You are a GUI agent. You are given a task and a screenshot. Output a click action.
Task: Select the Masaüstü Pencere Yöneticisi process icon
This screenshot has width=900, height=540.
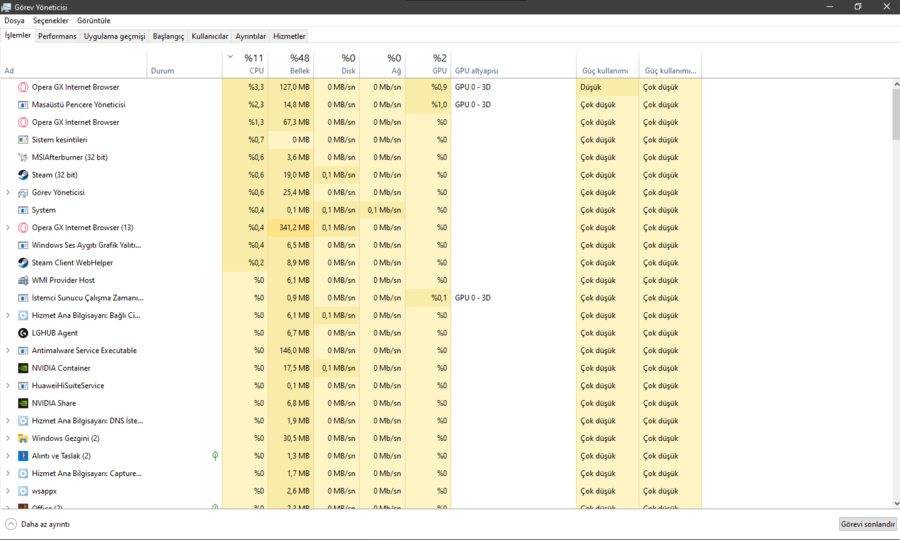(23, 105)
